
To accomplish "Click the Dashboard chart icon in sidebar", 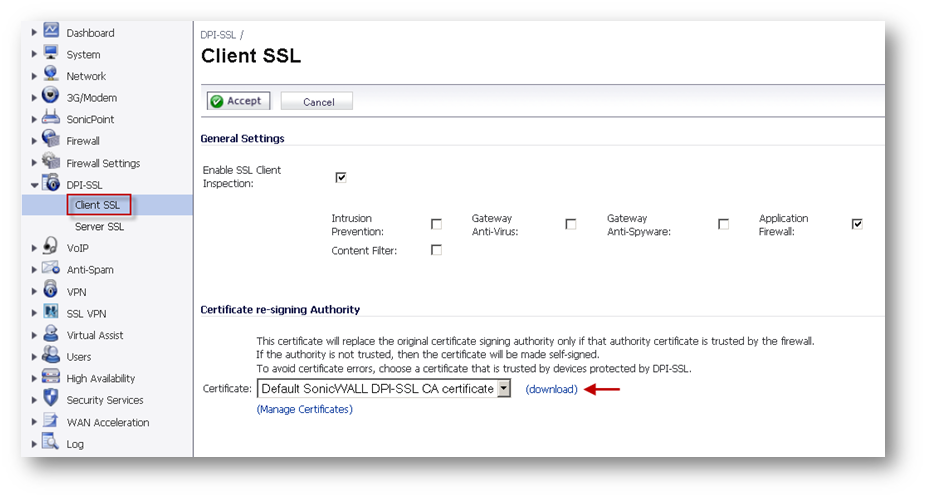I will [x=51, y=32].
